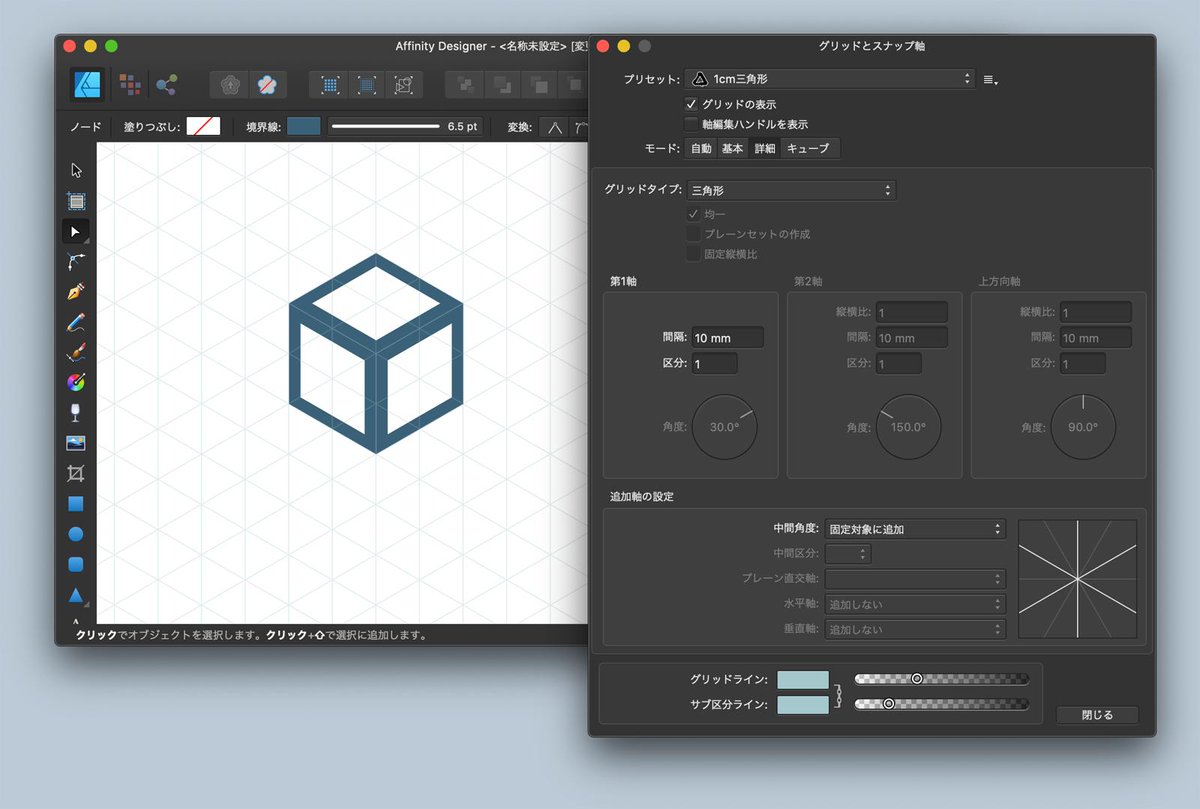Switch to 詳細 mode tab
The width and height of the screenshot is (1200, 809).
pyautogui.click(x=765, y=149)
